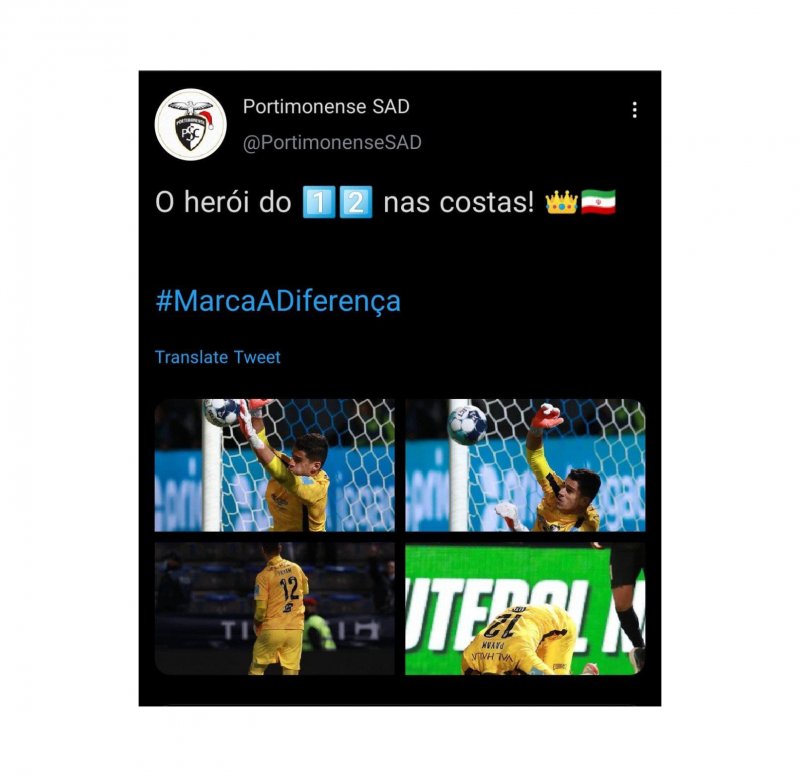Open the Portimonense SAD profile avatar

(190, 124)
